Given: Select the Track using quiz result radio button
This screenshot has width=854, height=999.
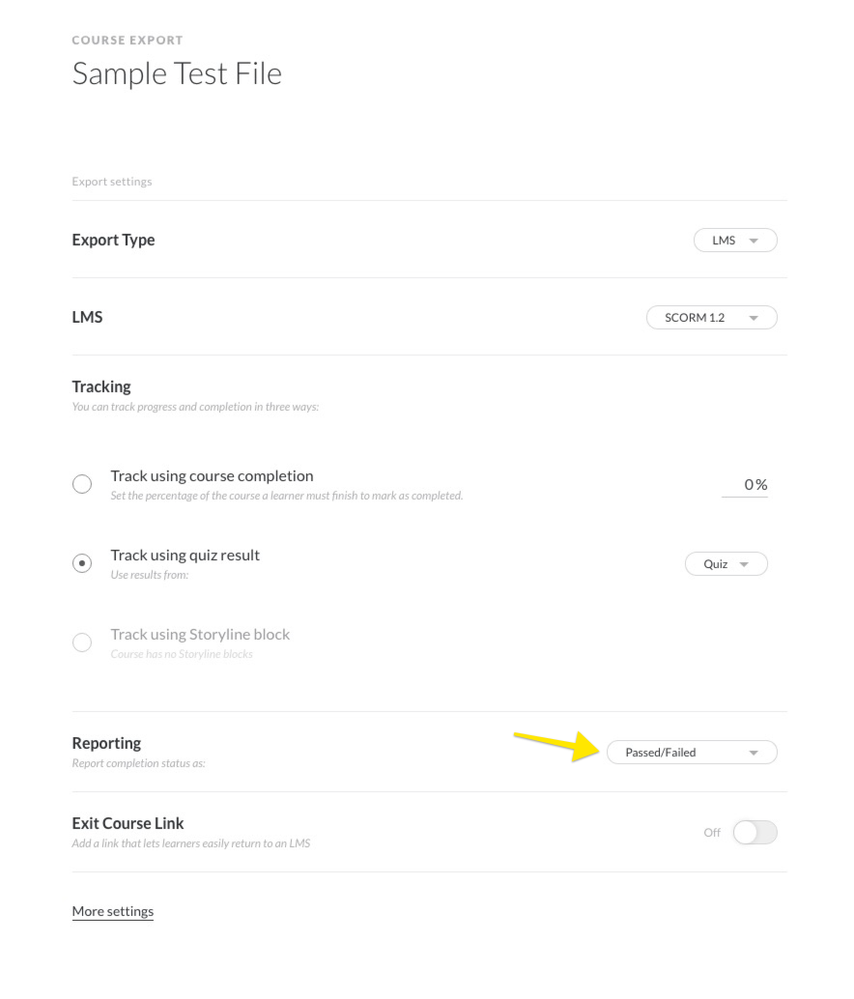Looking at the screenshot, I should point(82,563).
